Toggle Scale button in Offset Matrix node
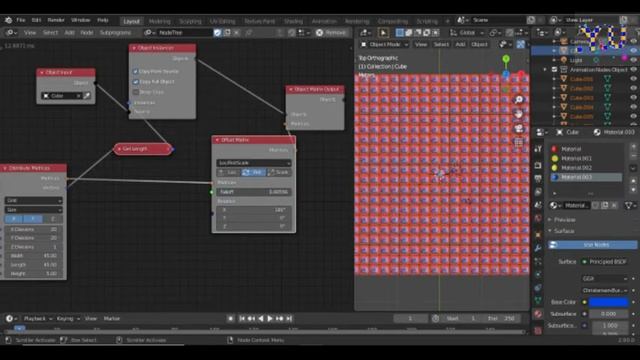Image resolution: width=640 pixels, height=360 pixels. (279, 173)
